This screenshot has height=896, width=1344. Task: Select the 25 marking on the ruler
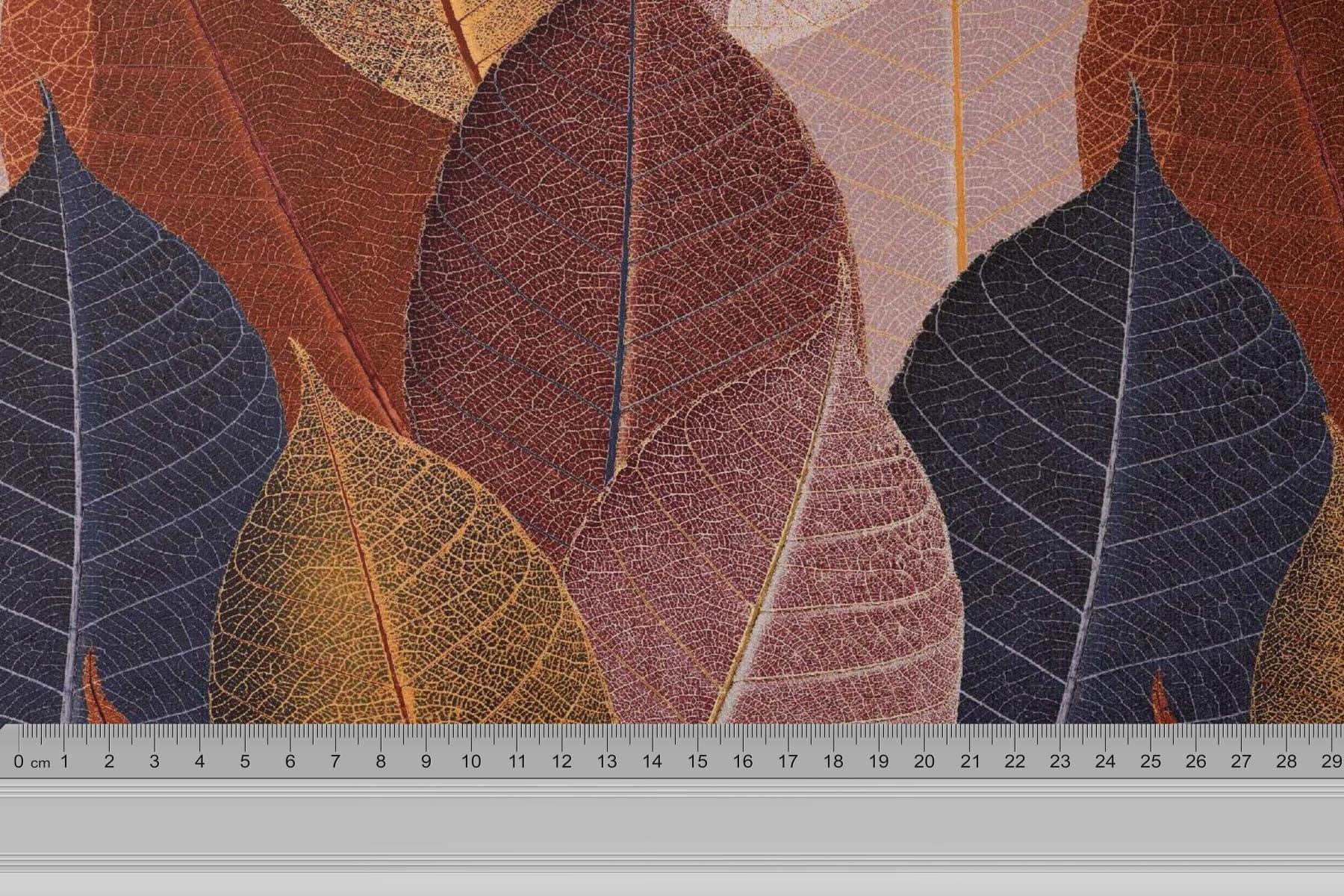[1151, 762]
